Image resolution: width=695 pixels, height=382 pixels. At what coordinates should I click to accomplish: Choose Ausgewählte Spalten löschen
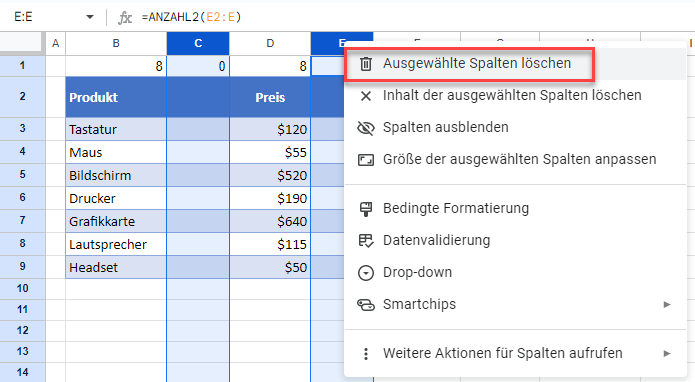coord(477,63)
